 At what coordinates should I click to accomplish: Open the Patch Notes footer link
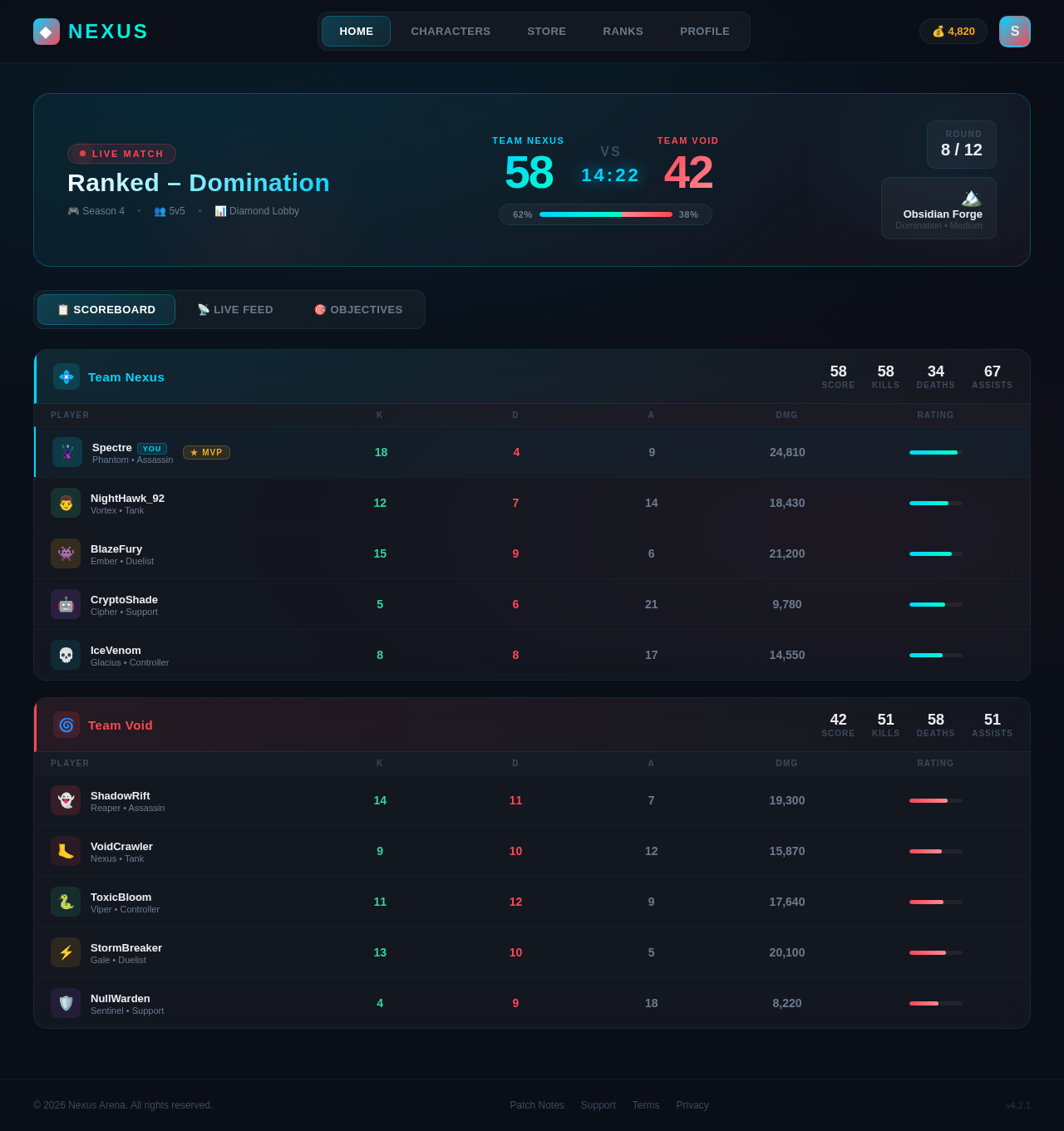(537, 1105)
